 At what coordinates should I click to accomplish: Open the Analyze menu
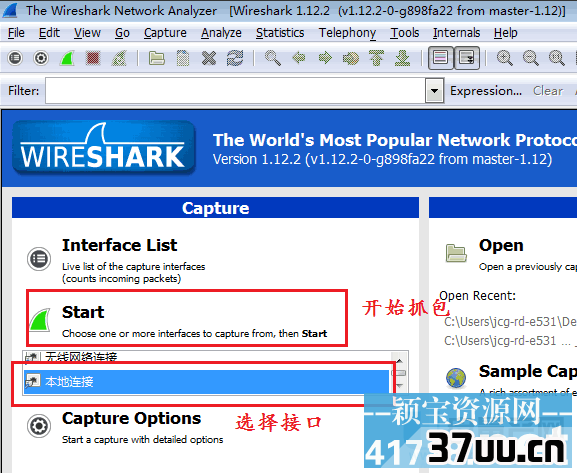[221, 33]
